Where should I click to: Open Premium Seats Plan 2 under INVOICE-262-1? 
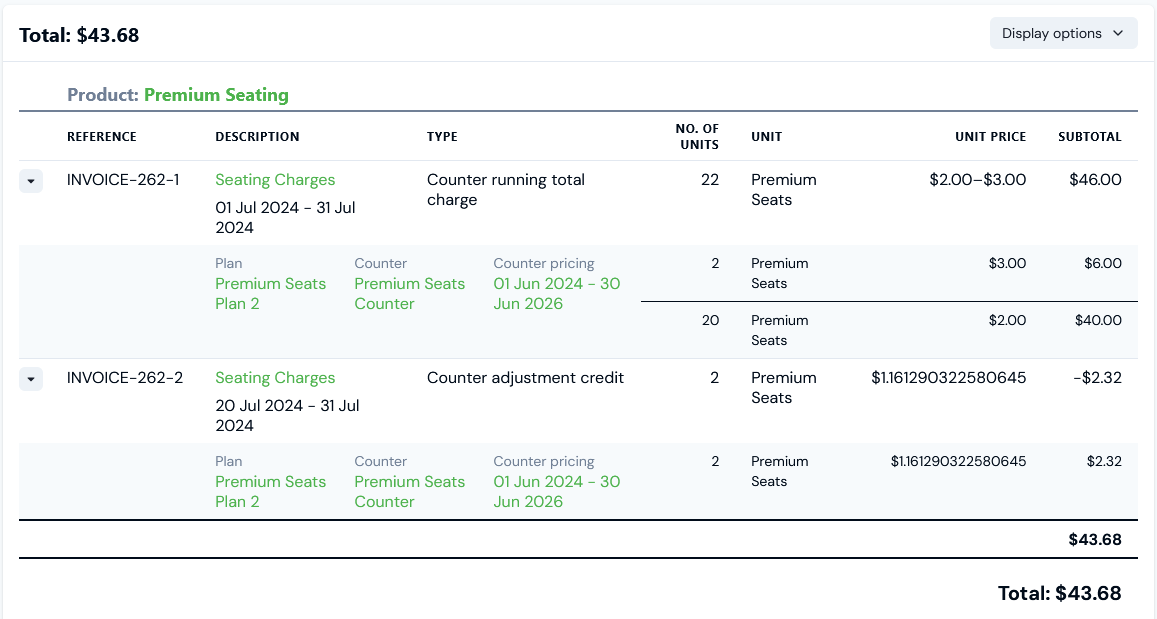(270, 293)
